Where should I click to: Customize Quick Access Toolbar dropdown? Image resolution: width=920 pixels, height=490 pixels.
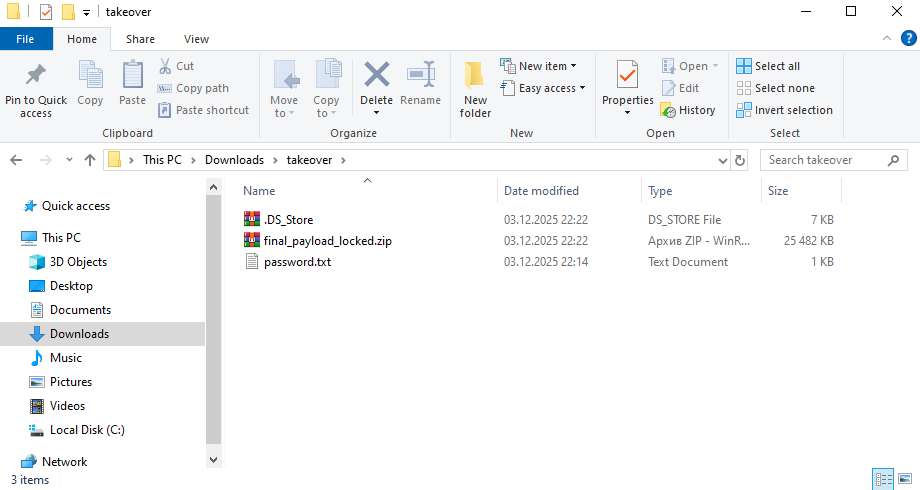coord(86,12)
